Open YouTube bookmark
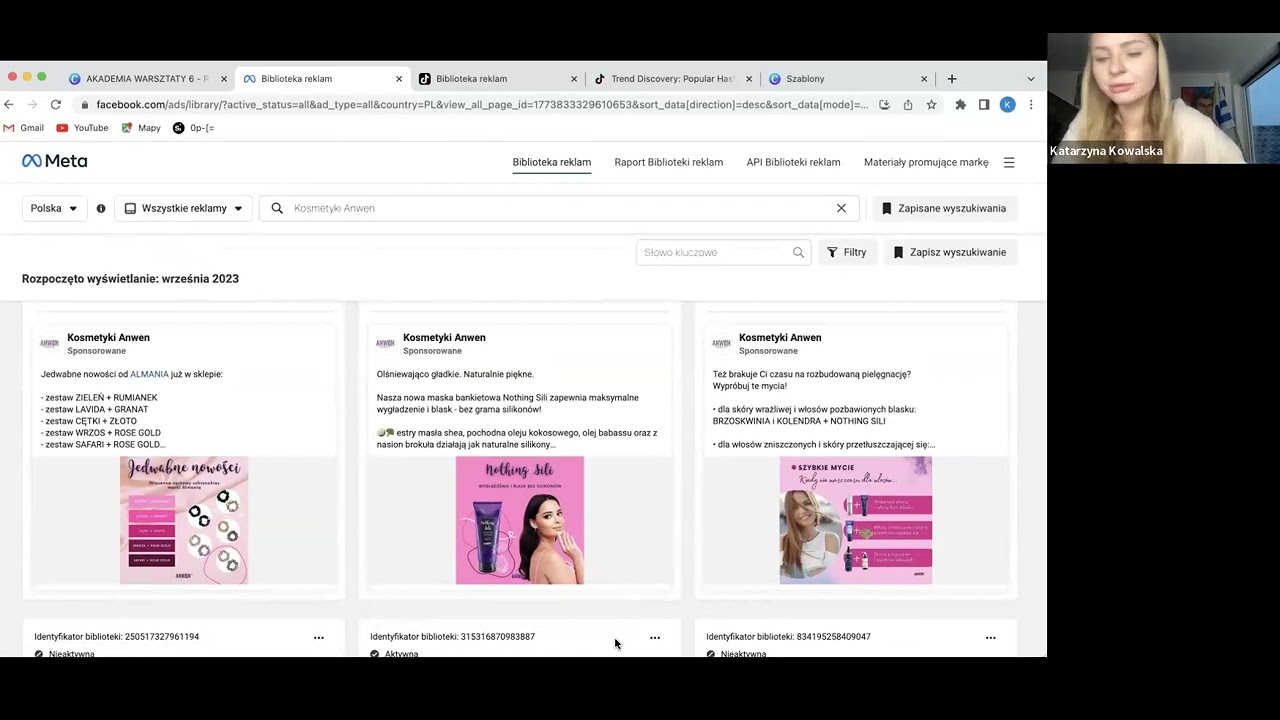This screenshot has height=720, width=1280. click(x=82, y=128)
